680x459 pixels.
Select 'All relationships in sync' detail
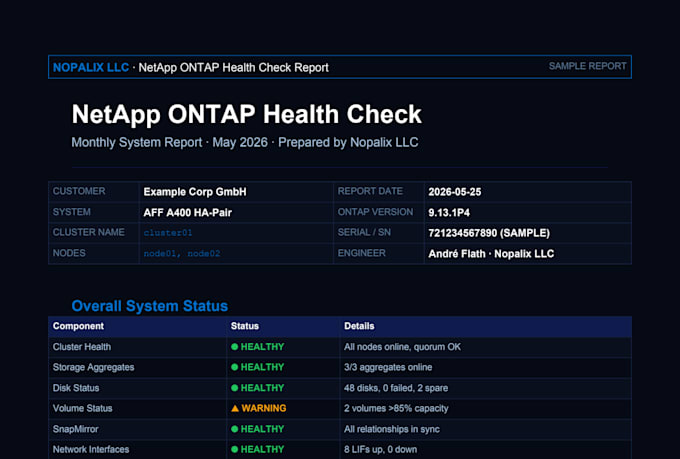point(392,429)
